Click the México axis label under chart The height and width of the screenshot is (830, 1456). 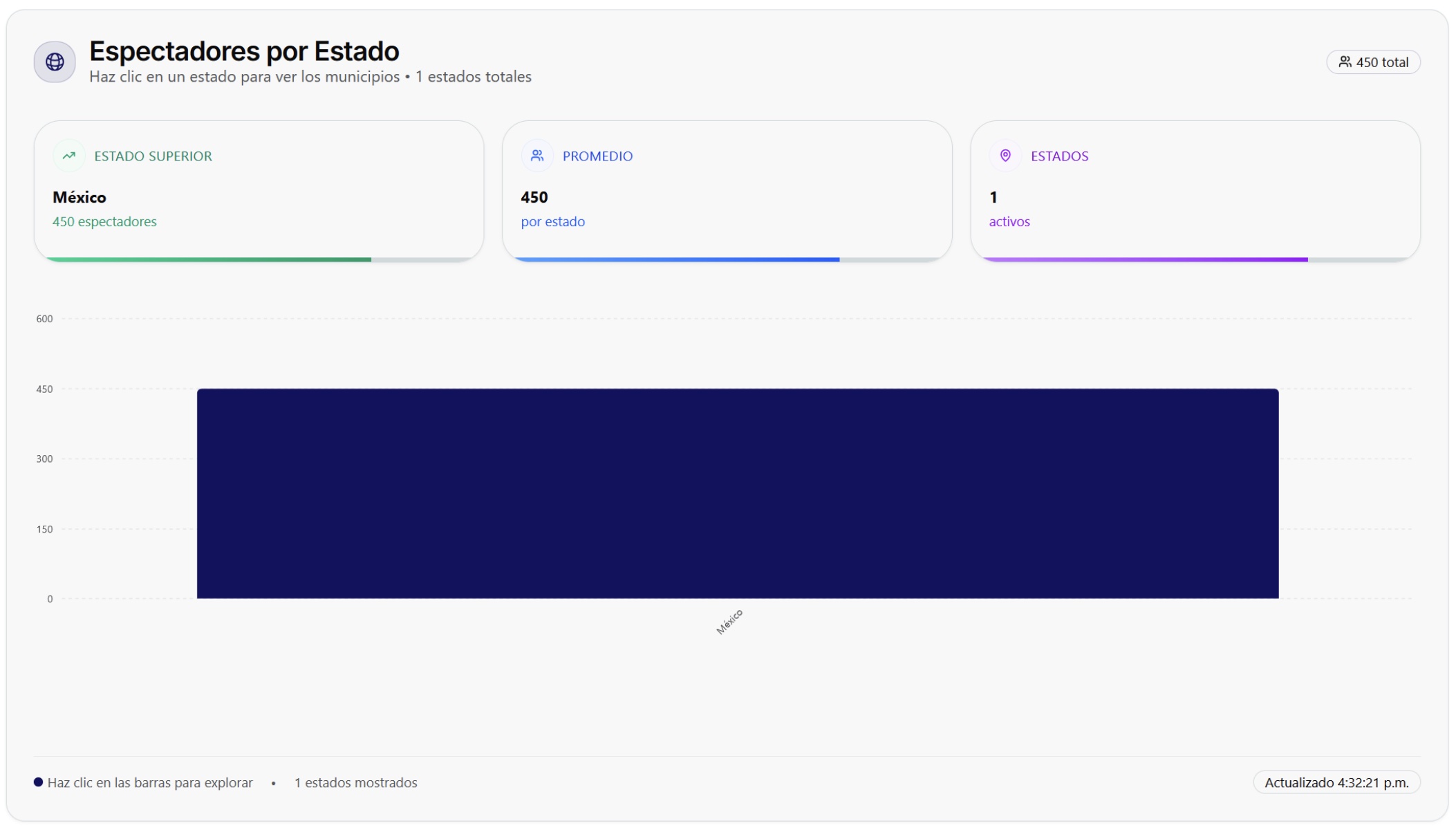pos(729,621)
